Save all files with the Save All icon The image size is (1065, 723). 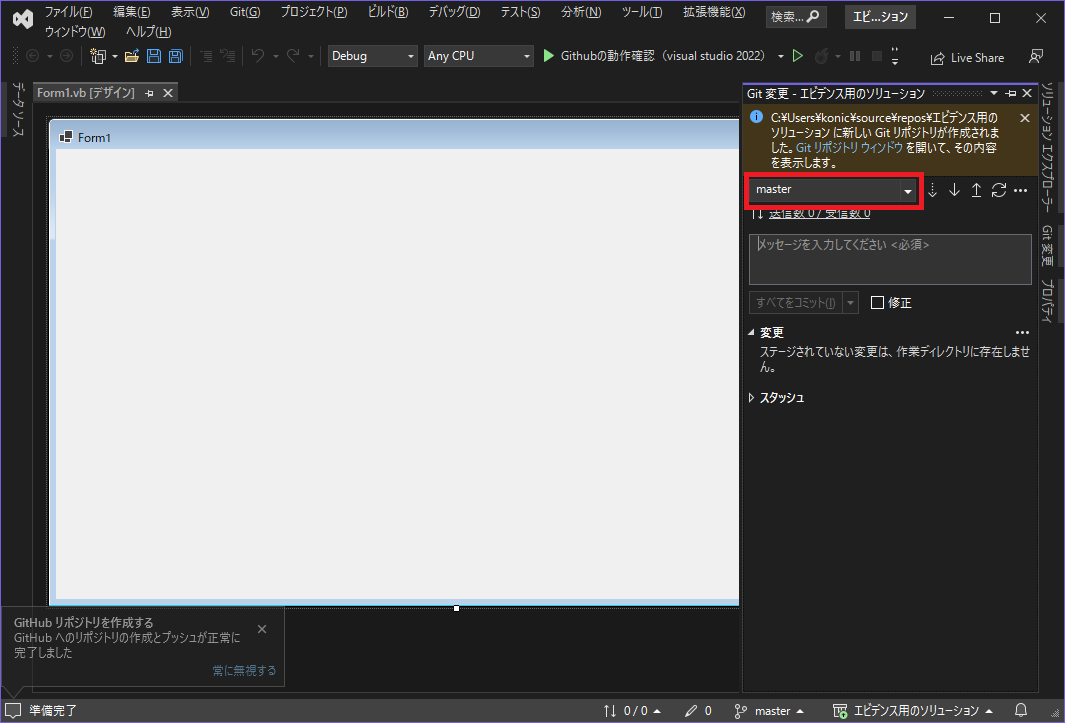coord(175,56)
